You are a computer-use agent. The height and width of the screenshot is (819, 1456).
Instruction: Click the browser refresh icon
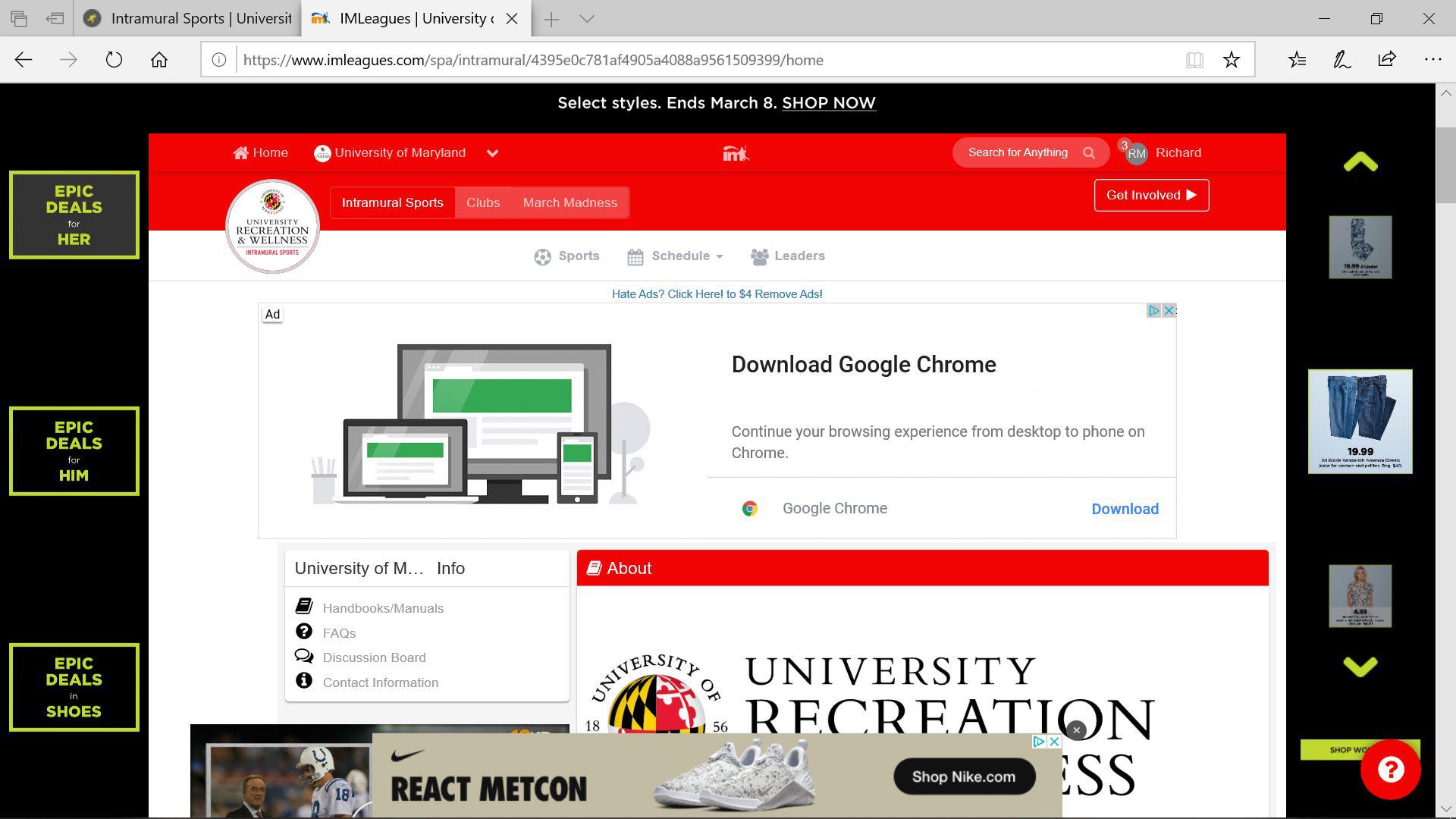[x=114, y=60]
